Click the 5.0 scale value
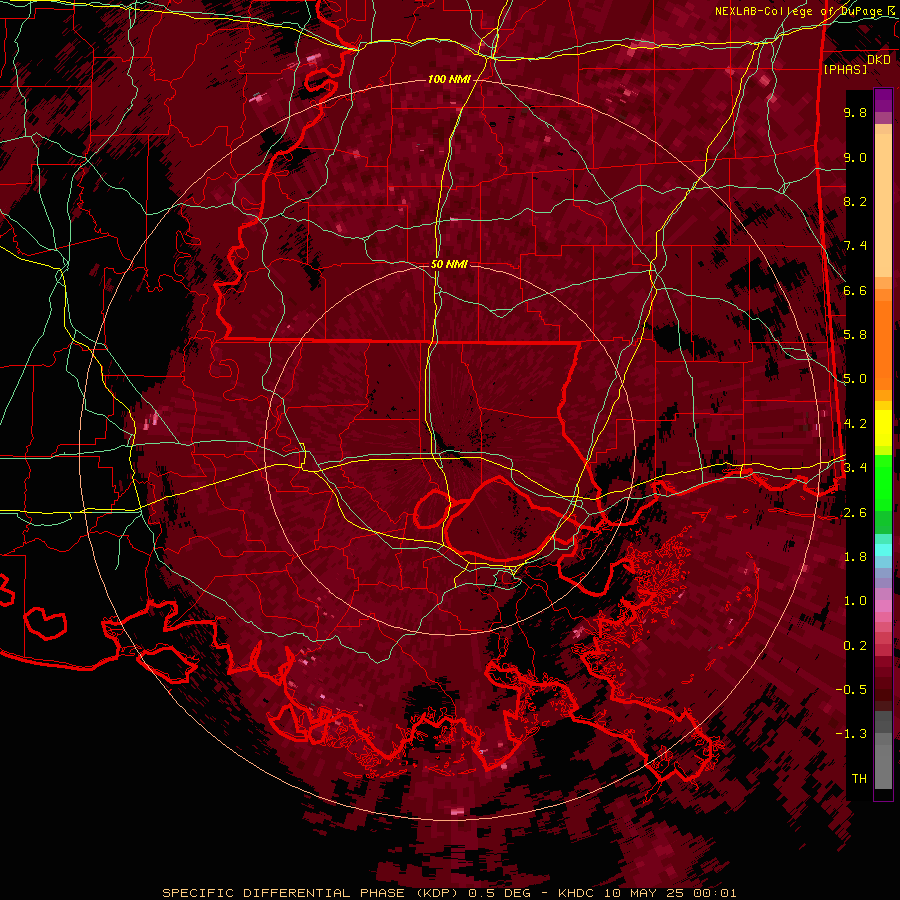Viewport: 900px width, 900px height. 855,379
